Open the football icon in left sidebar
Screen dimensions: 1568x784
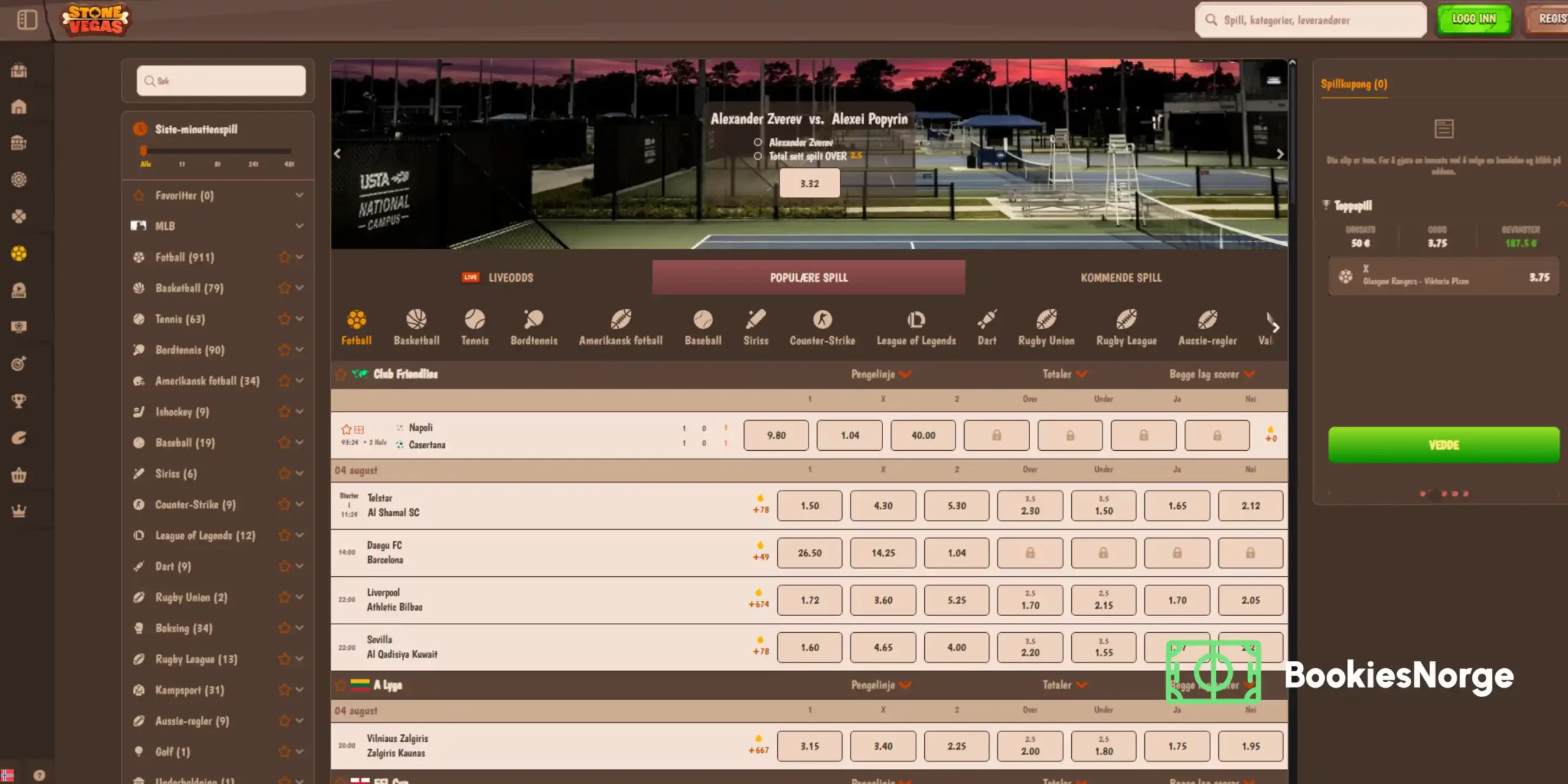pos(19,254)
